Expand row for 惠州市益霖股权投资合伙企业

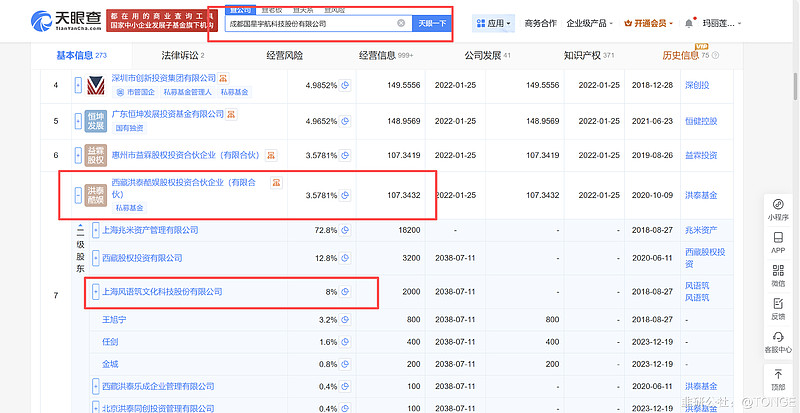point(78,155)
